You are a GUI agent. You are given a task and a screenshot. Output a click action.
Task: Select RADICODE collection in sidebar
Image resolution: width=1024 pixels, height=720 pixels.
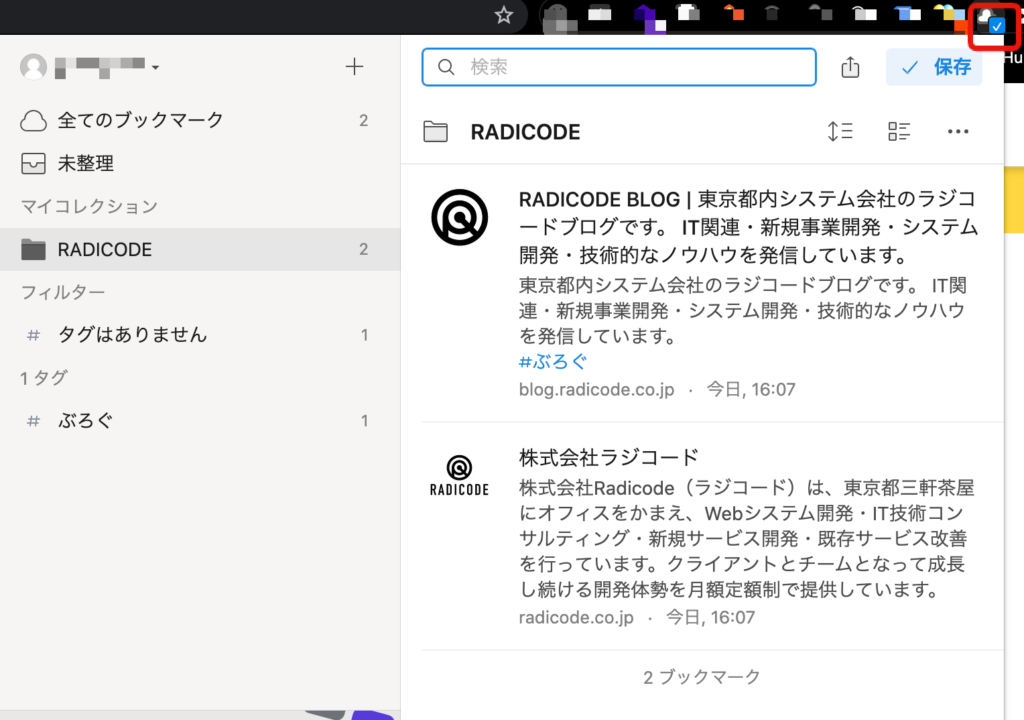(x=200, y=249)
